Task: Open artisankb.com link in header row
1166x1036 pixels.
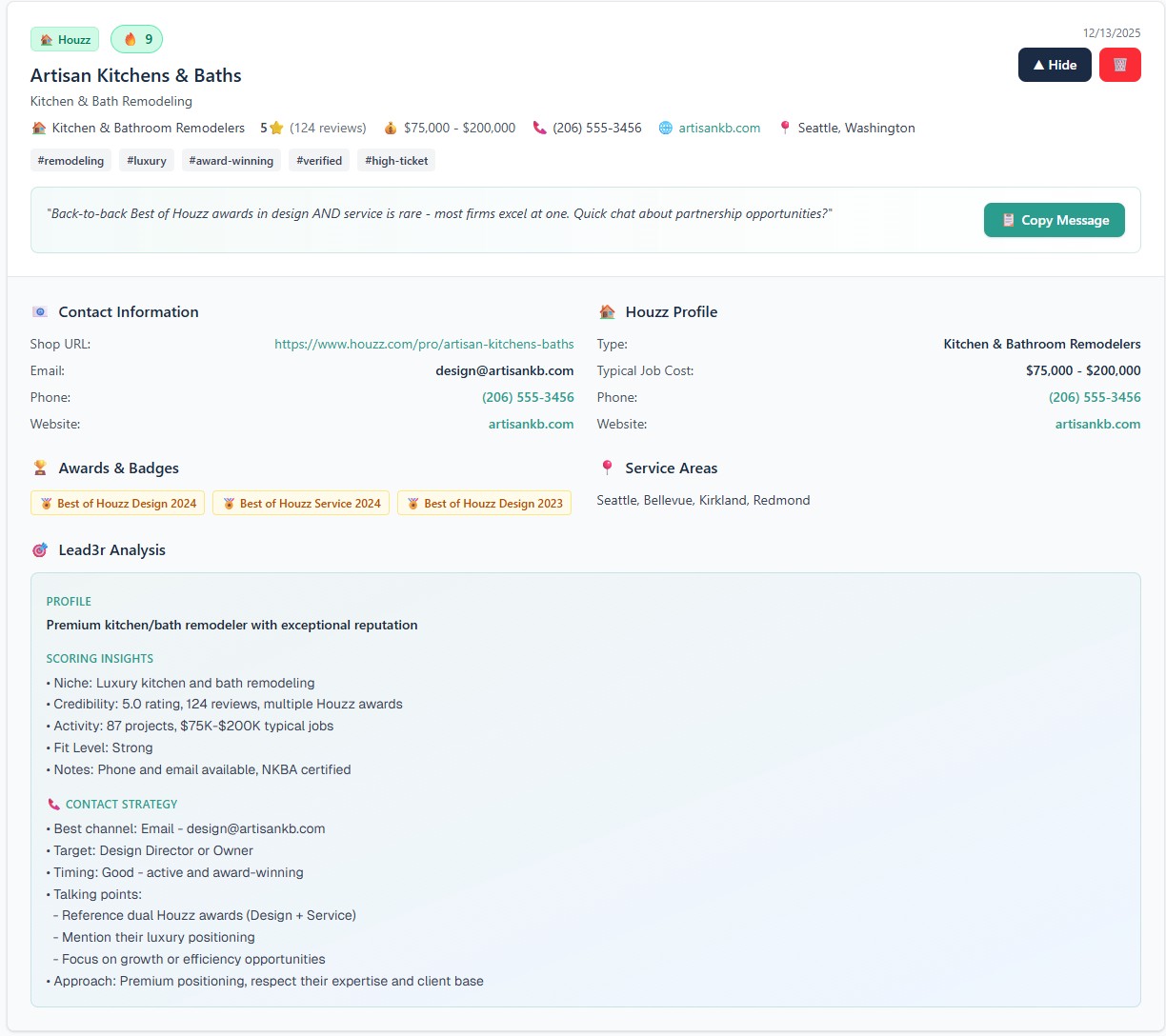Action: click(x=719, y=128)
